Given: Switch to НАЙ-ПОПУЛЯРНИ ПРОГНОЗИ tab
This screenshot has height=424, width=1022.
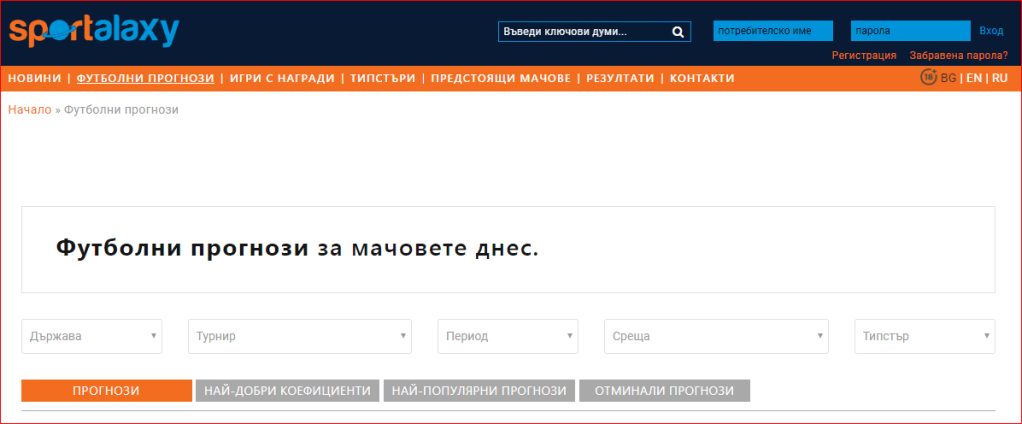Looking at the screenshot, I should 479,390.
